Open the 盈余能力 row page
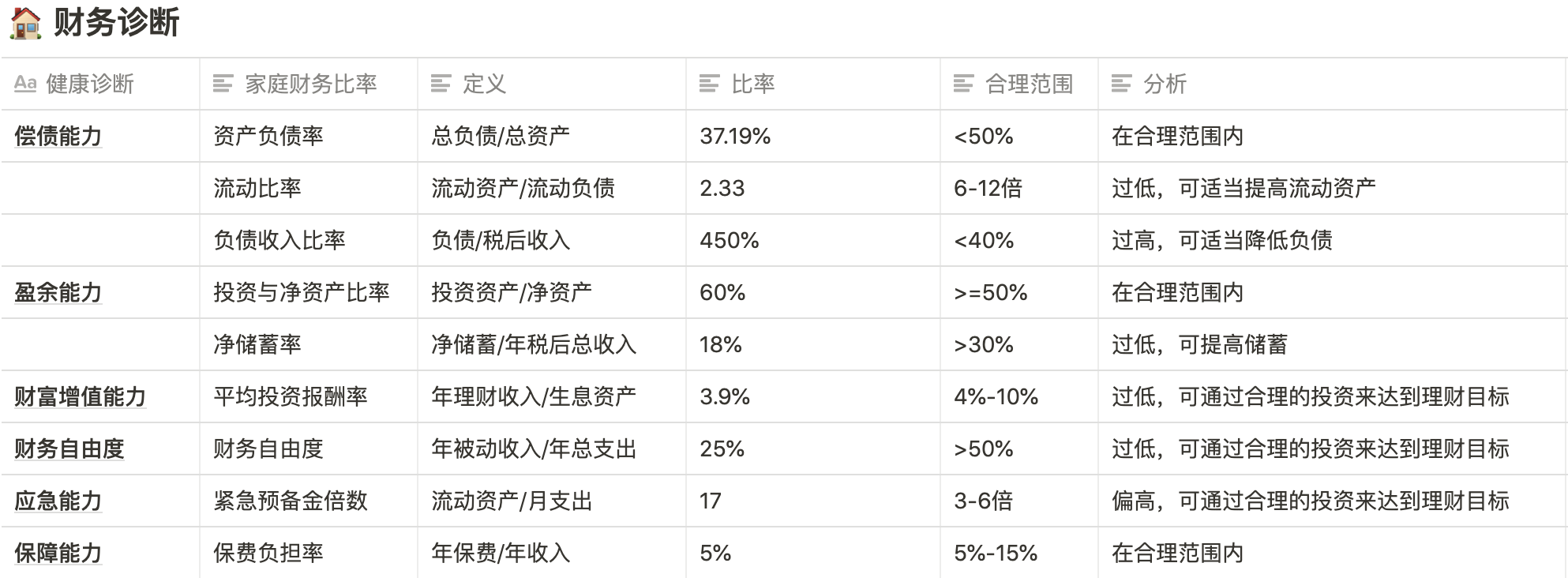Screen dimensions: 1568x578 (58, 292)
